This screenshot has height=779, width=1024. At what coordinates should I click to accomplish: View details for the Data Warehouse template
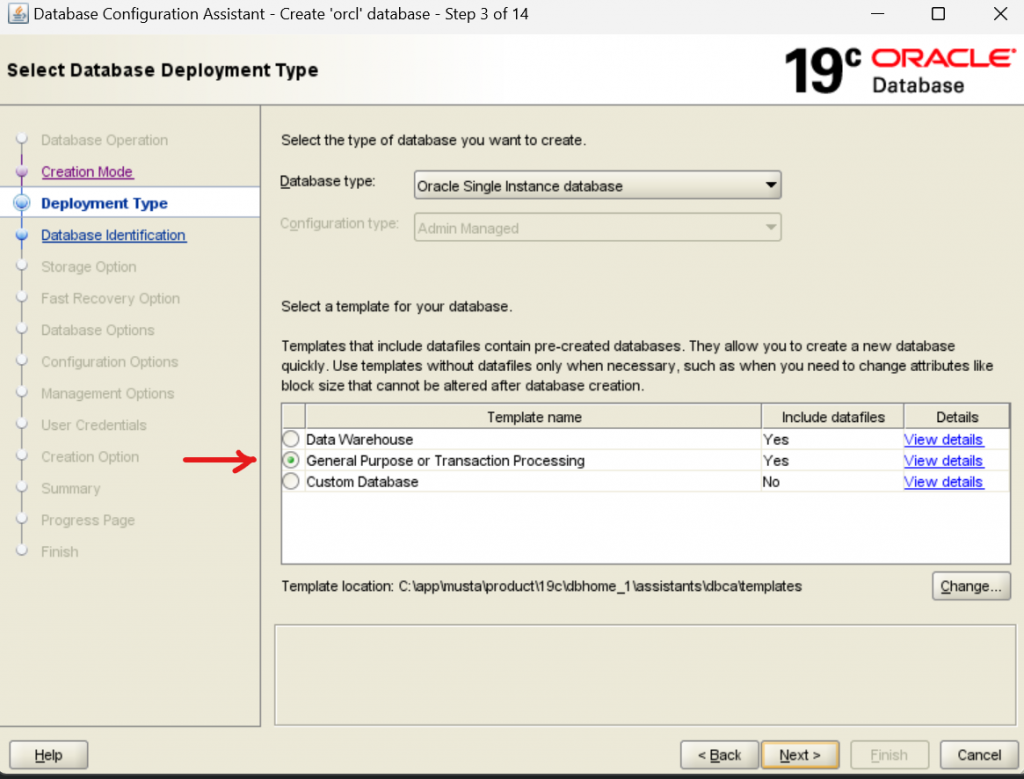point(943,440)
